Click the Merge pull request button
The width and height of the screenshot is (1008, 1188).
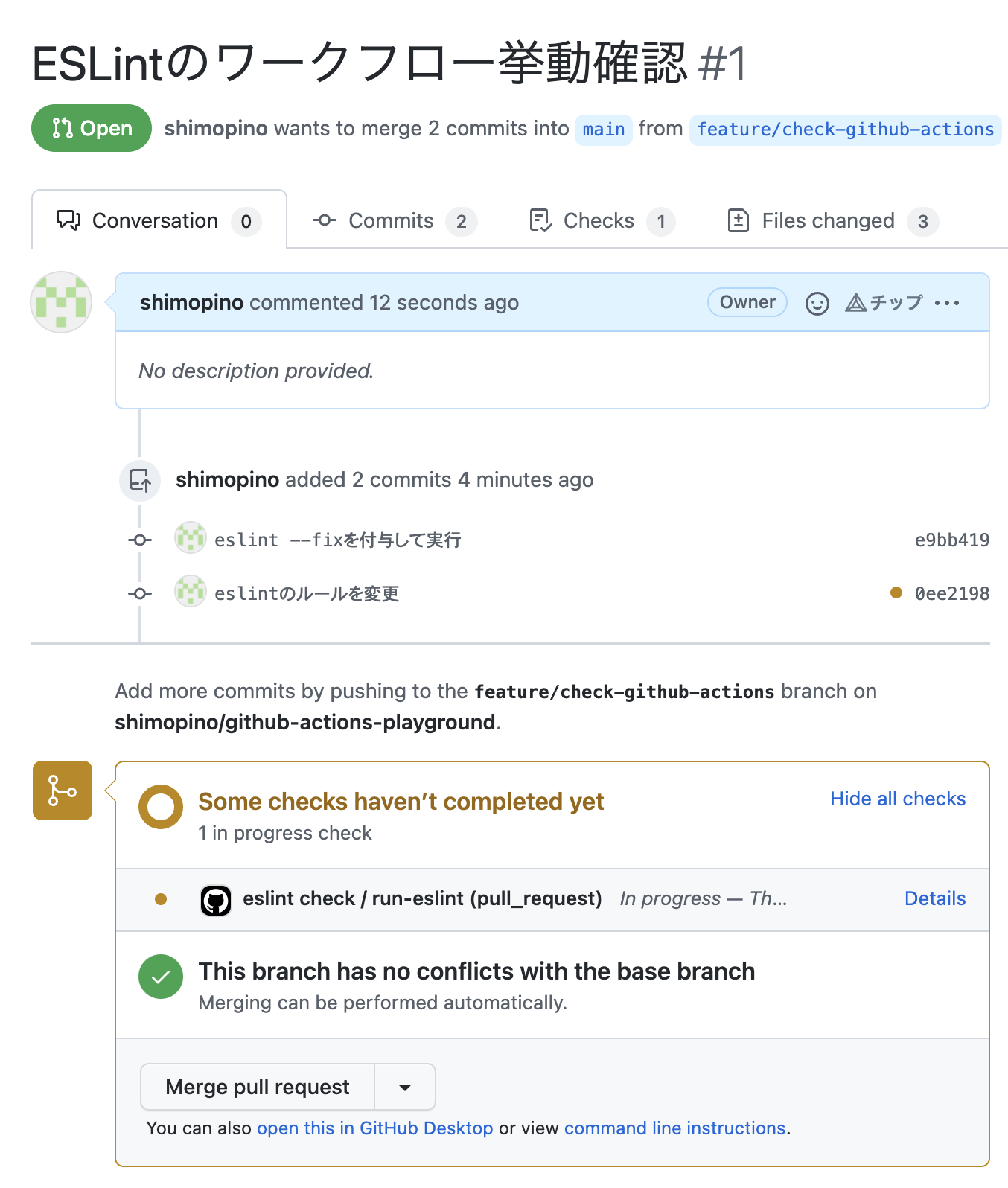point(258,1087)
